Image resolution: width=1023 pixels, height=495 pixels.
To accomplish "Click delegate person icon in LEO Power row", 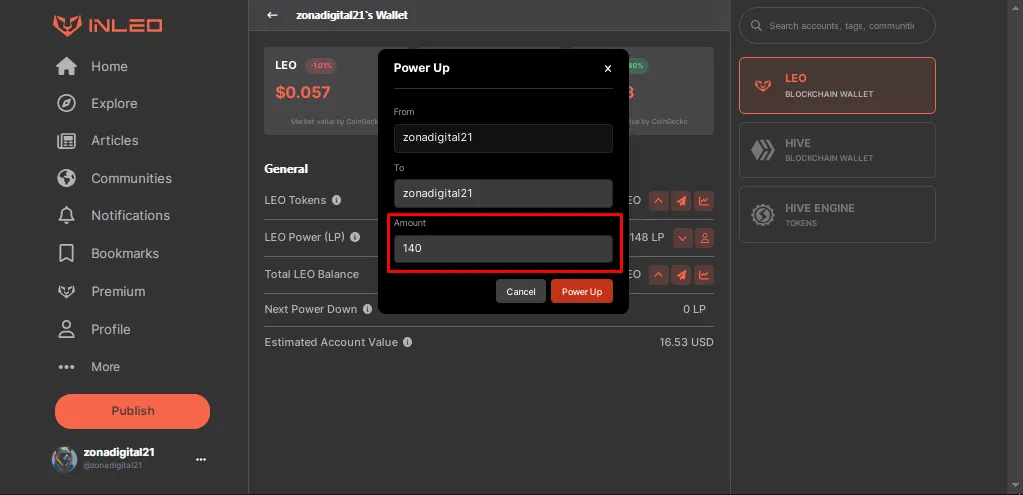I will point(705,238).
